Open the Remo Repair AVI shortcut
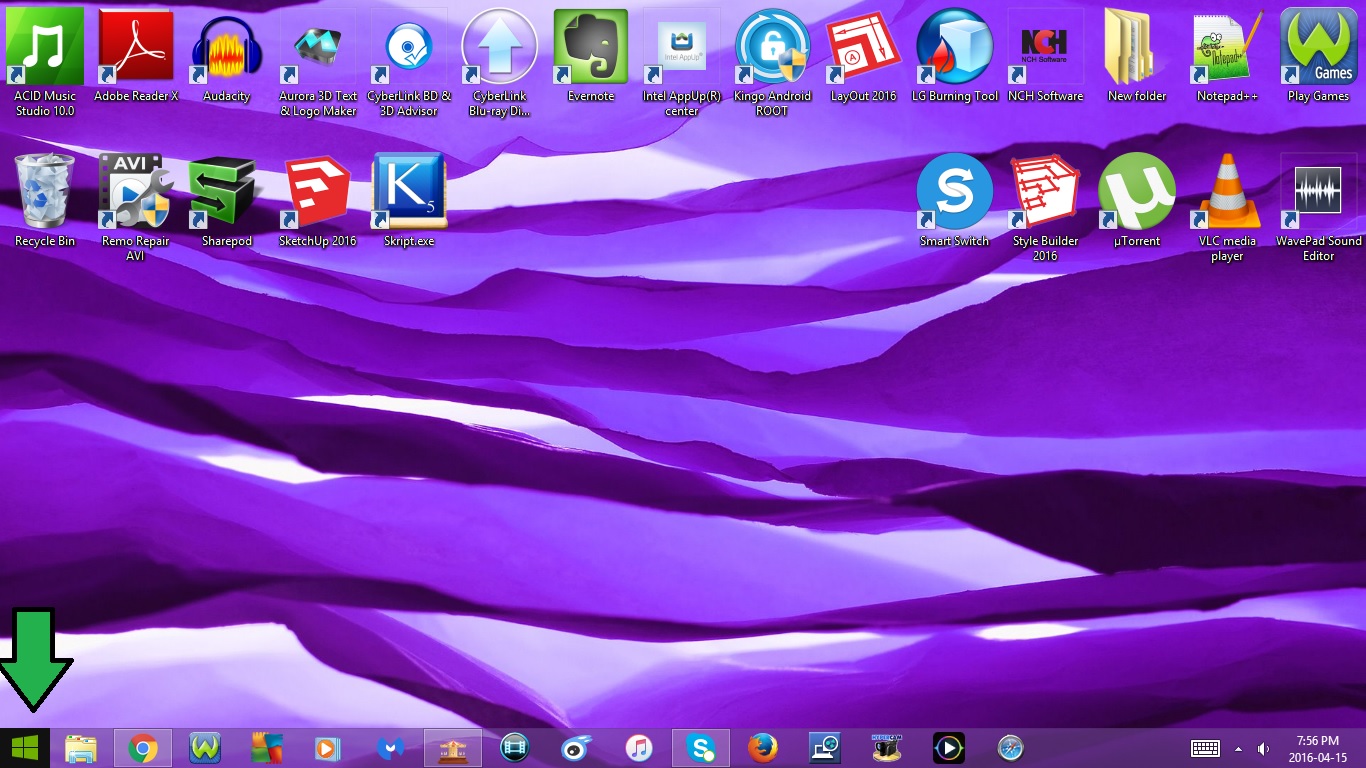 (136, 207)
